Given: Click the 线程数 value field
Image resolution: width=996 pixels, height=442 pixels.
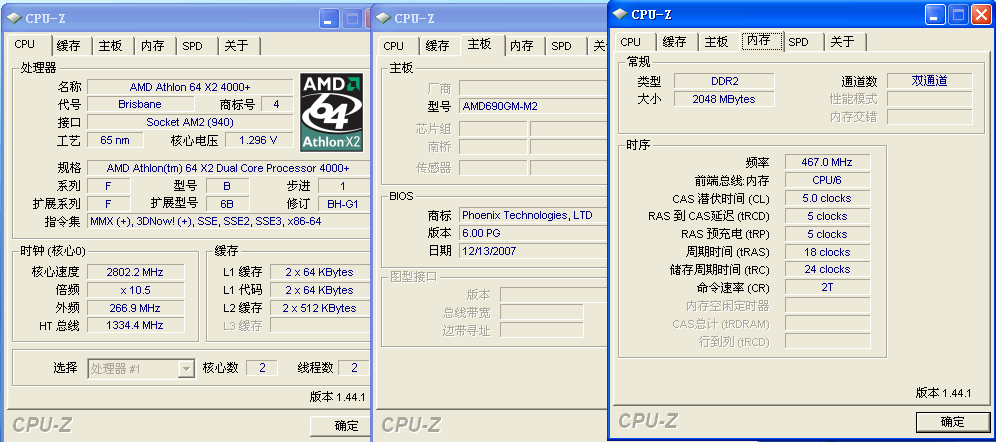Looking at the screenshot, I should tap(354, 368).
